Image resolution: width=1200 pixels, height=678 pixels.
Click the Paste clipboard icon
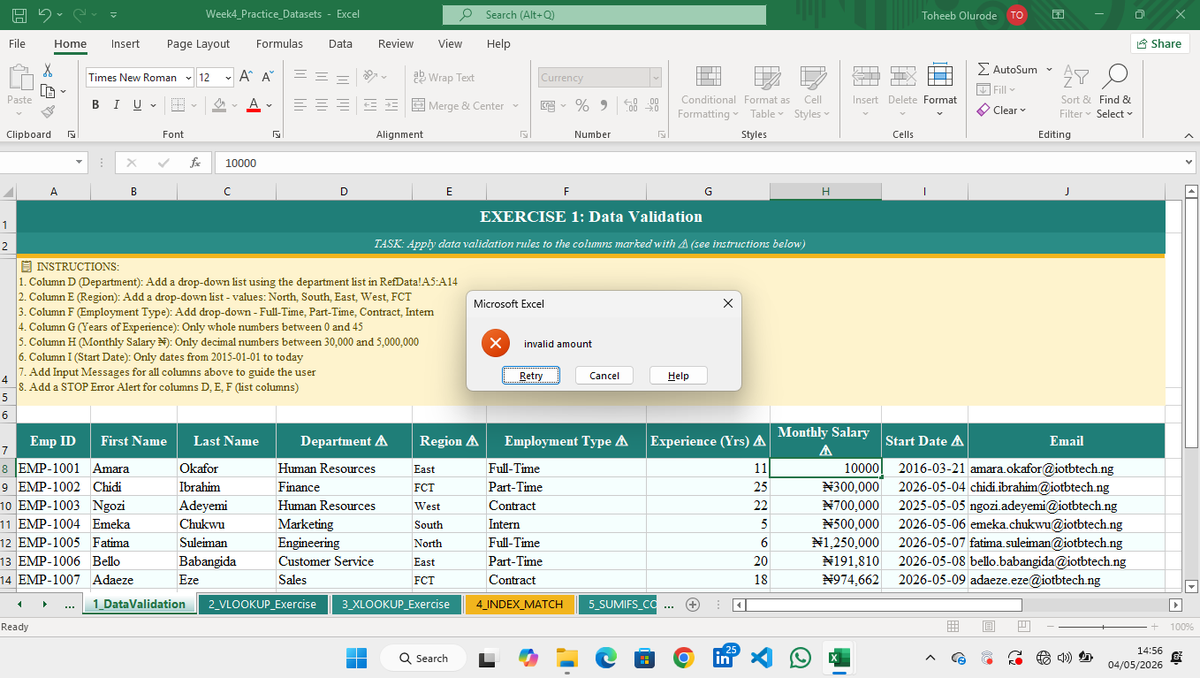click(19, 78)
